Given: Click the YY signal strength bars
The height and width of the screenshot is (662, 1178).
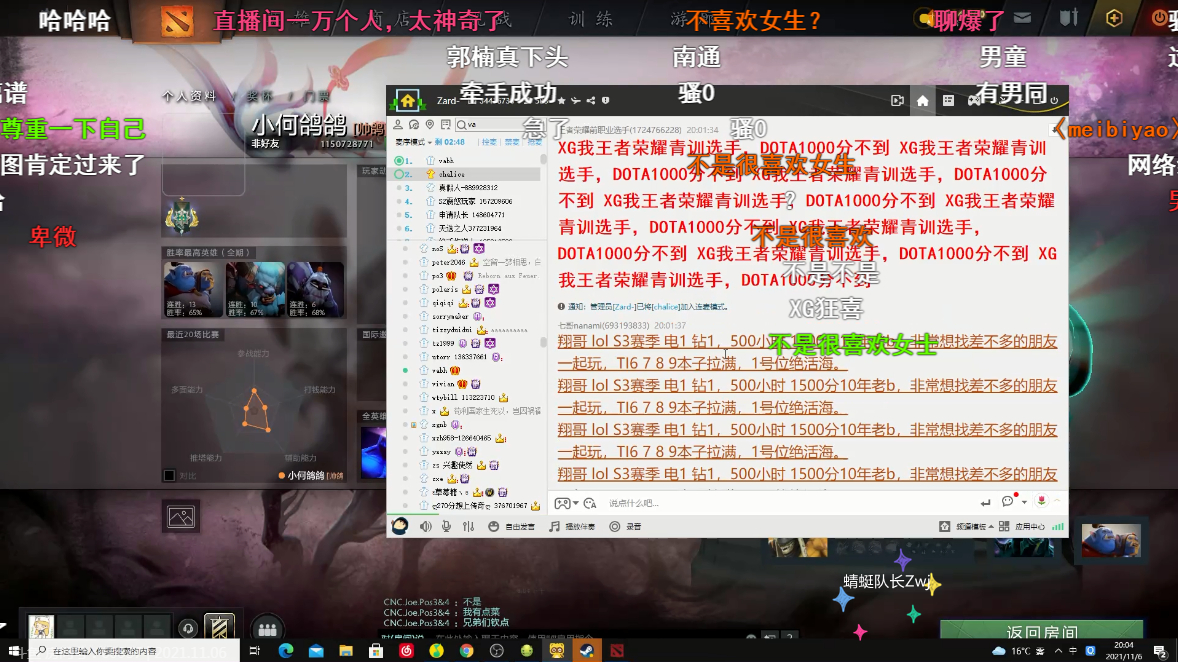Looking at the screenshot, I should 1058,527.
